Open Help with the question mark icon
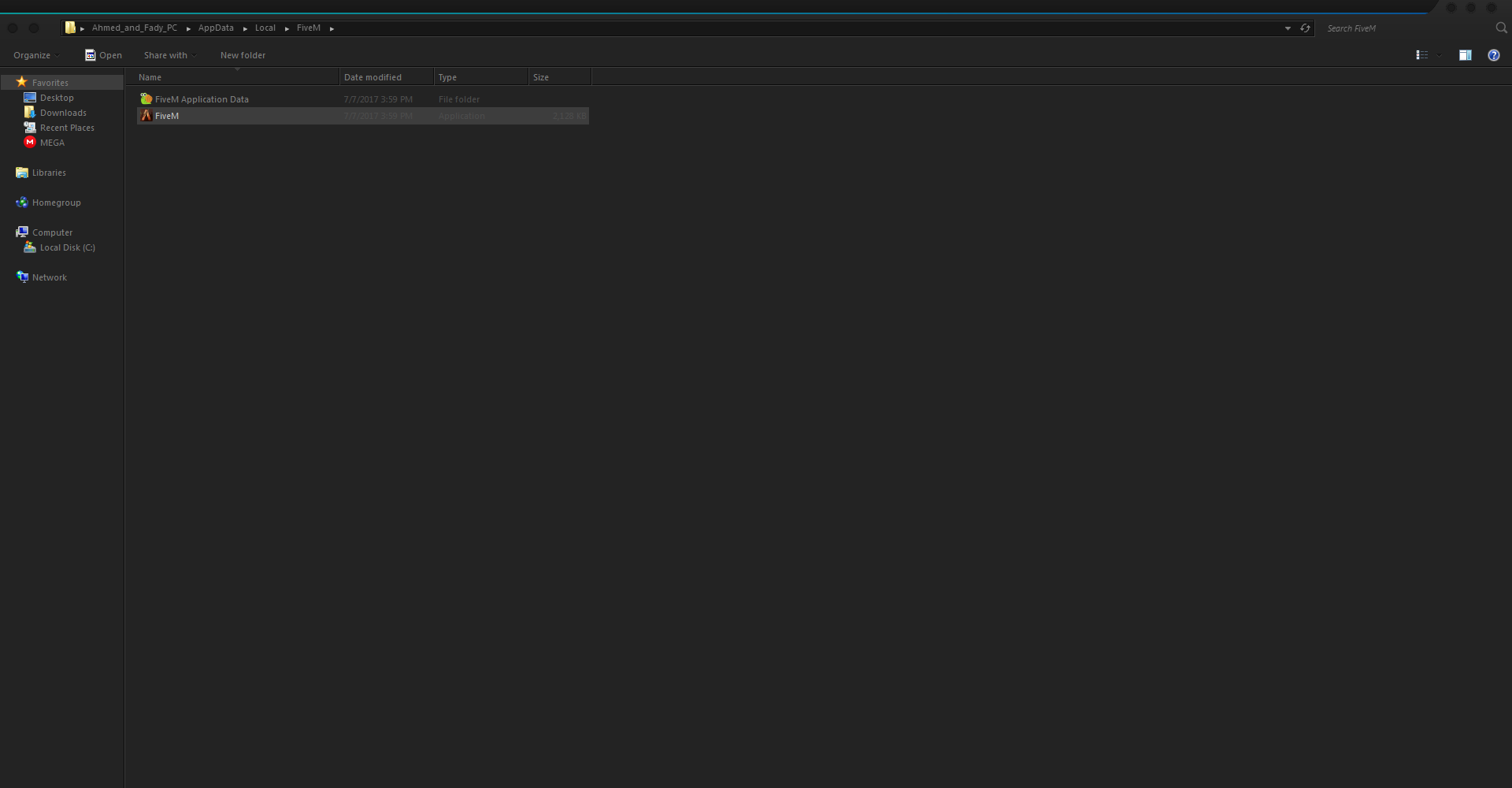Screen dimensions: 1512x788 (1494, 55)
